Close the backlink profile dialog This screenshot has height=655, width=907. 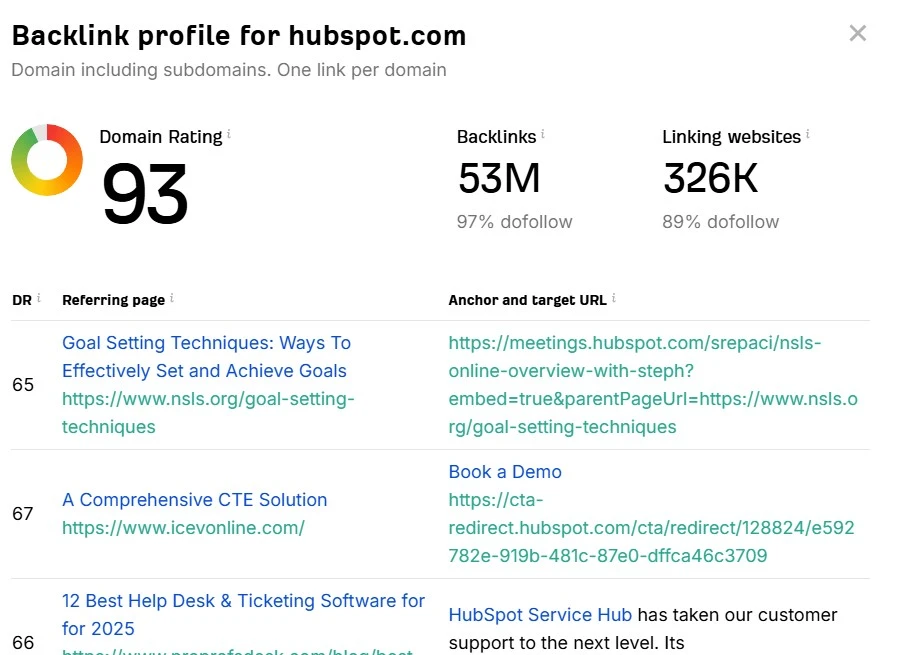coord(857,33)
